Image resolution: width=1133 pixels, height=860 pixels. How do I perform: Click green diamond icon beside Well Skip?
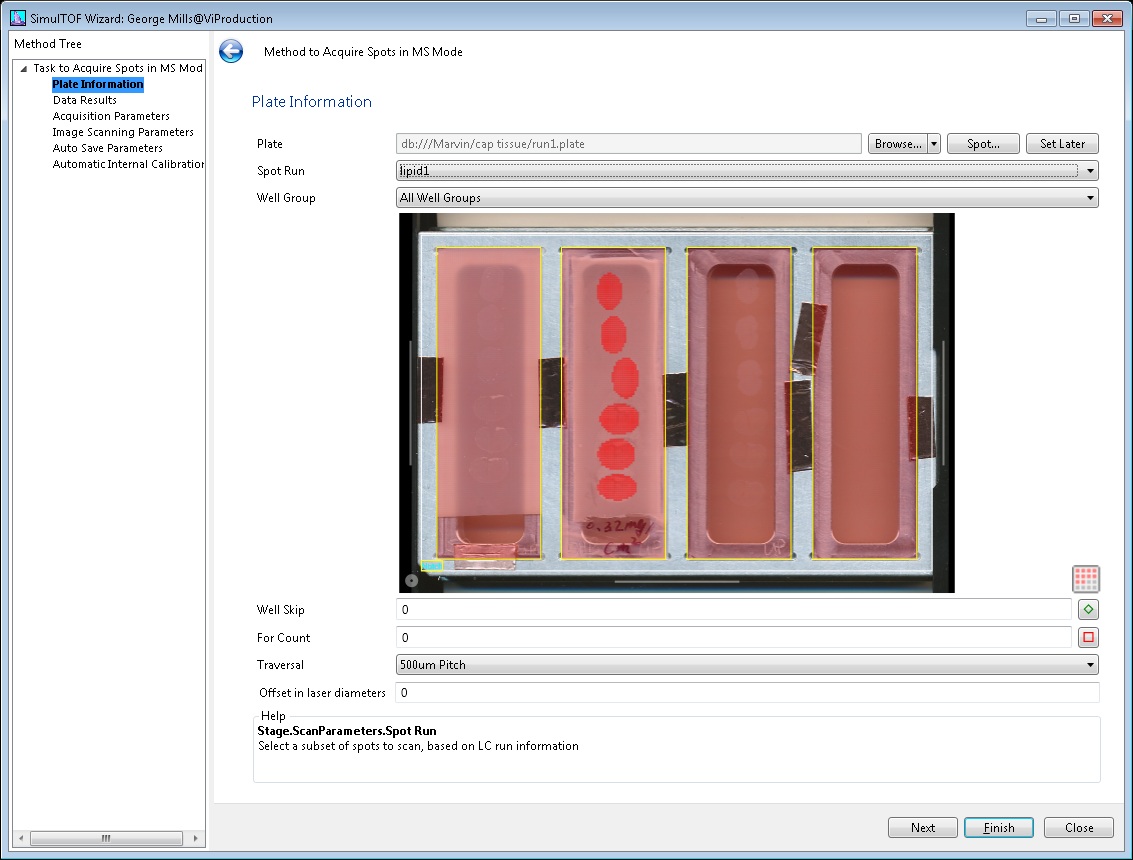(x=1088, y=610)
